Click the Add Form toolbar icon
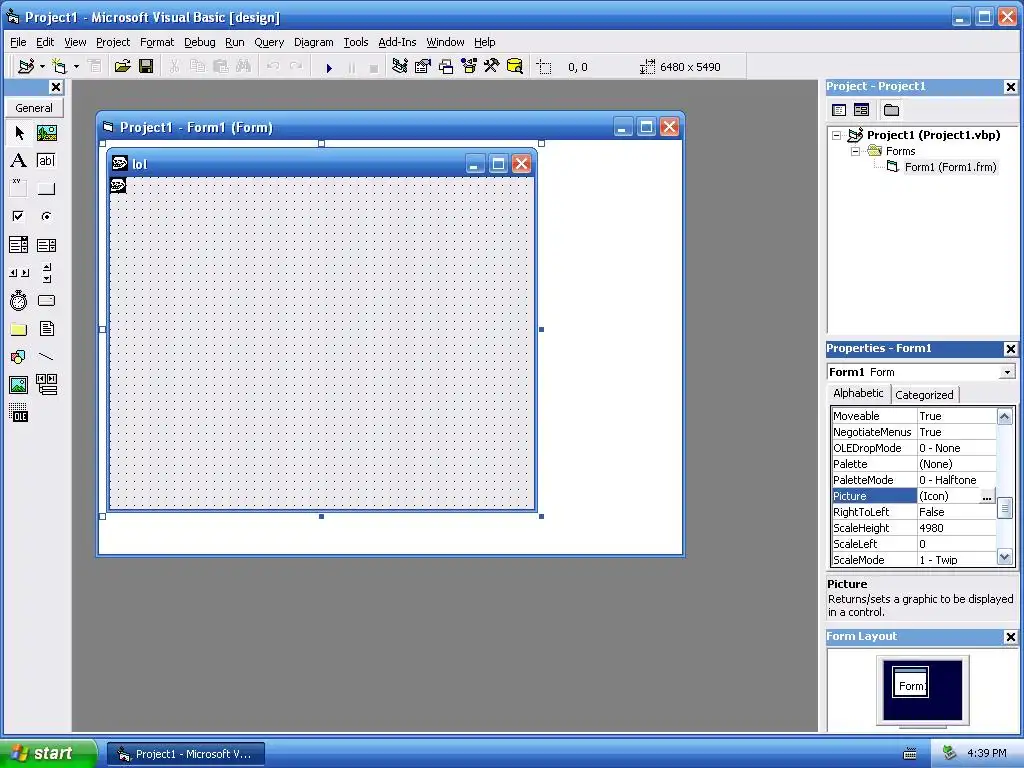 tap(59, 67)
